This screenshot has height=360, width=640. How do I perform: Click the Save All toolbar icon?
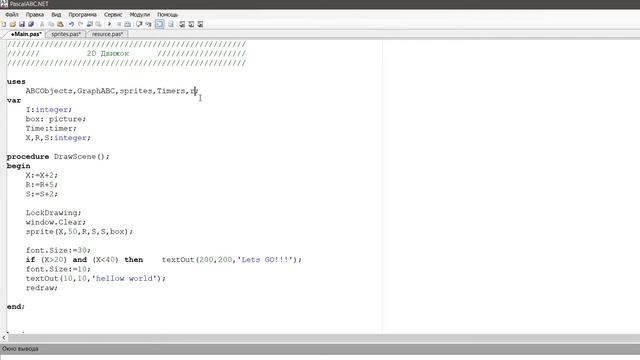pyautogui.click(x=31, y=24)
